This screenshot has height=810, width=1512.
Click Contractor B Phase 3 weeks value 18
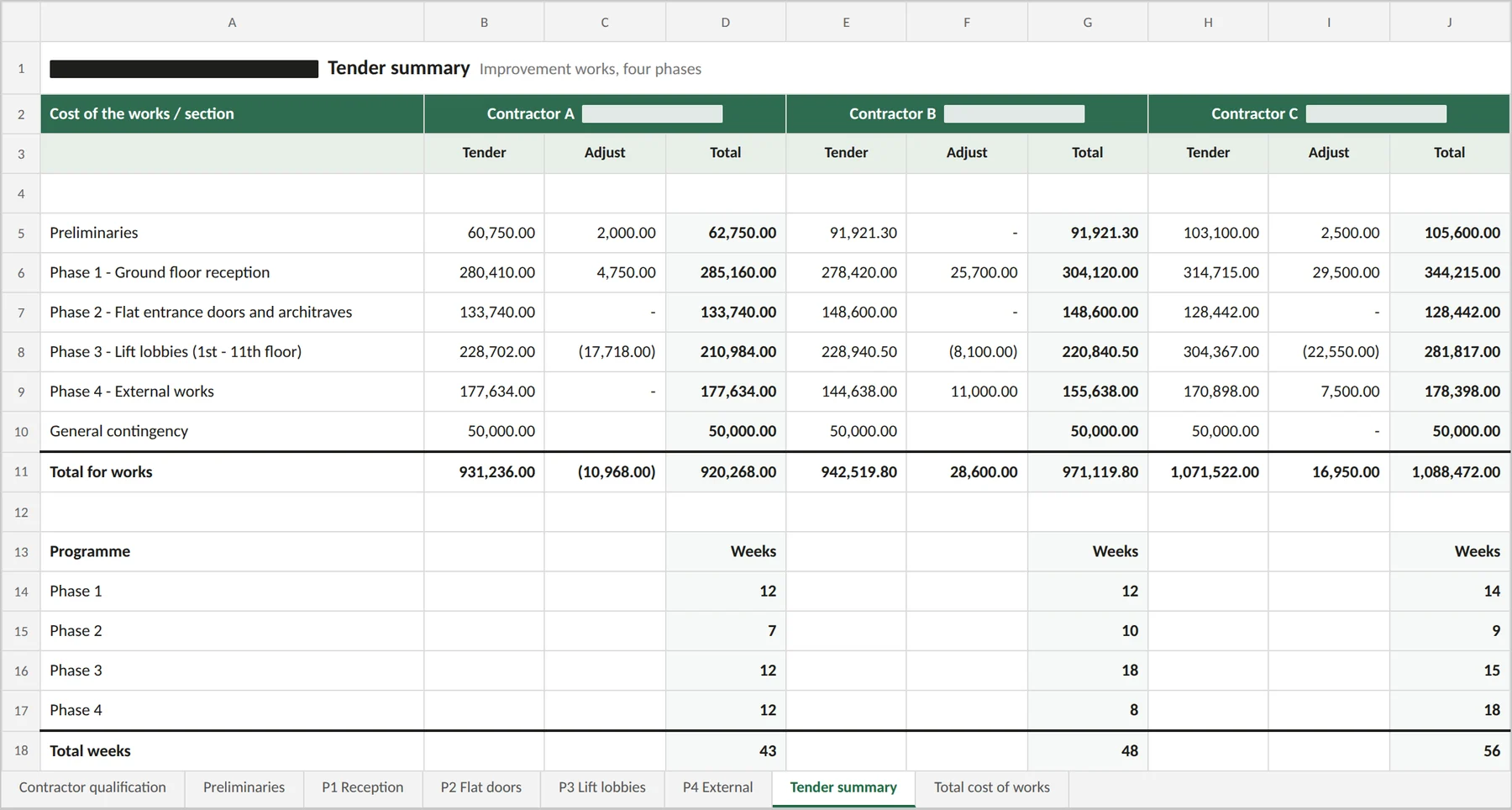1088,671
